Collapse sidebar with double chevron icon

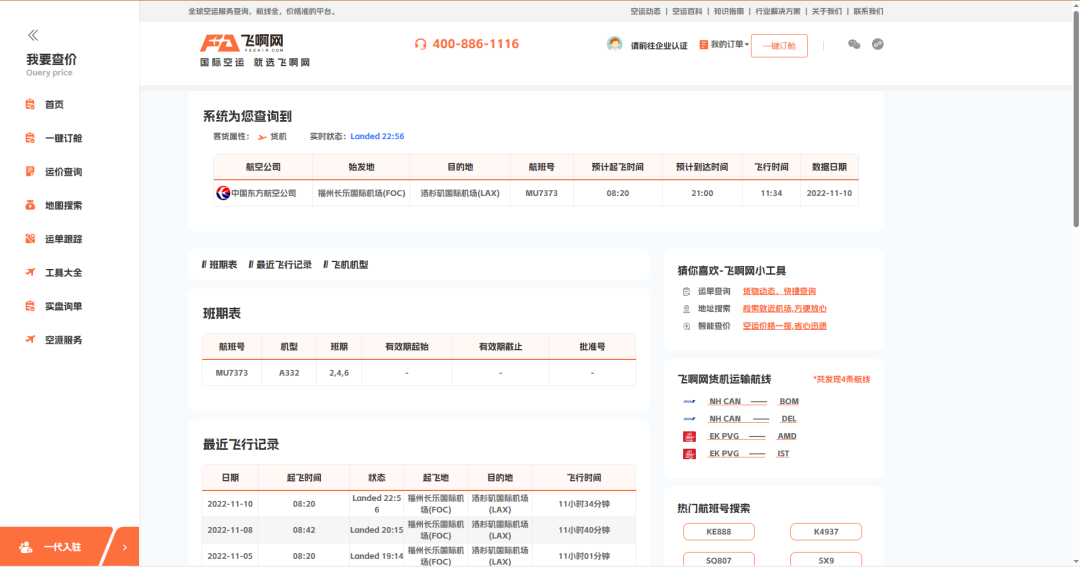point(32,34)
